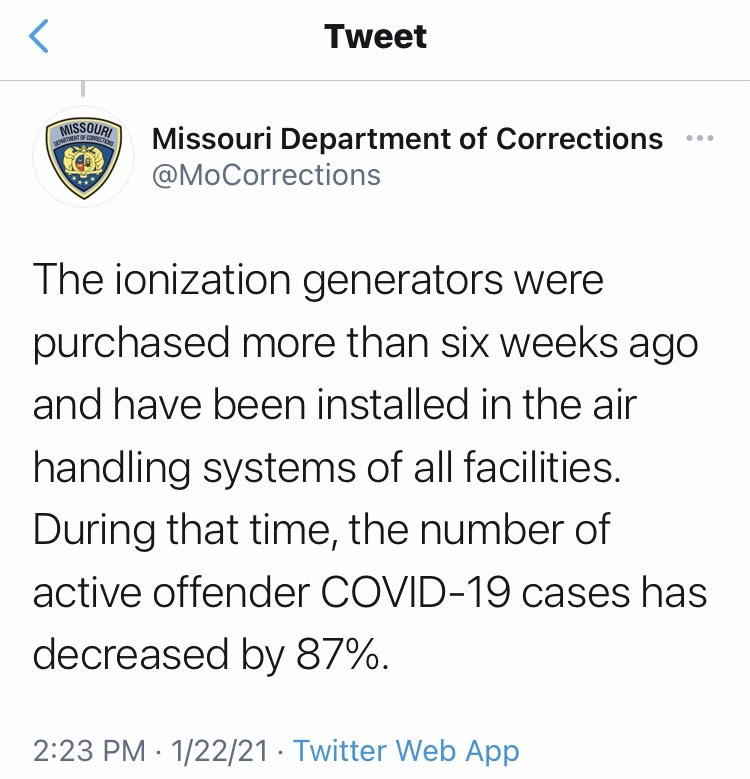Tap 'During that time, the number of'

pos(320,530)
